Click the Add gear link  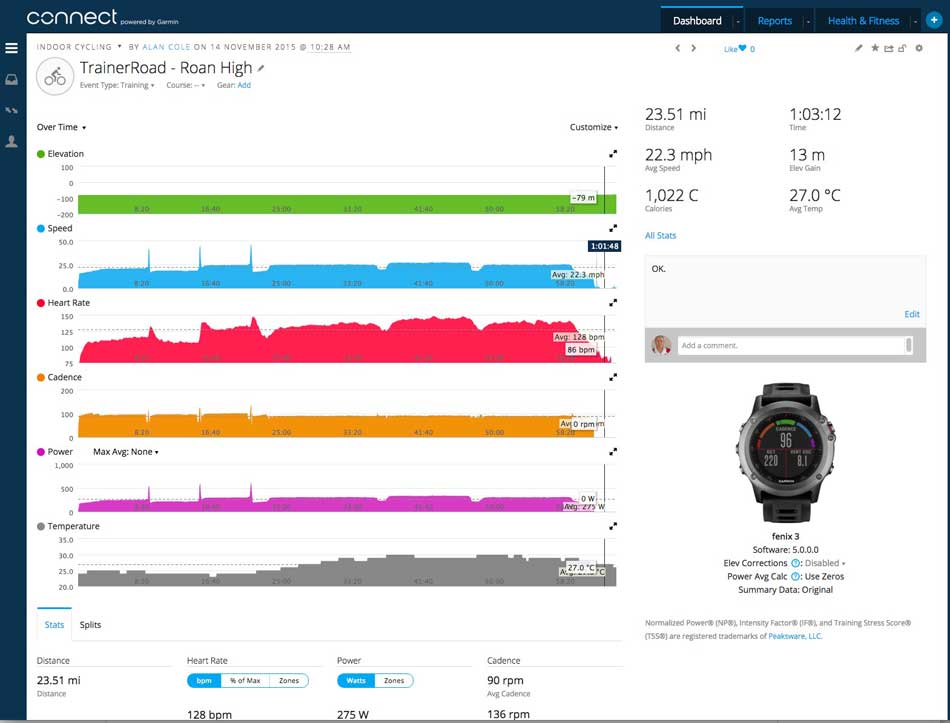click(244, 85)
